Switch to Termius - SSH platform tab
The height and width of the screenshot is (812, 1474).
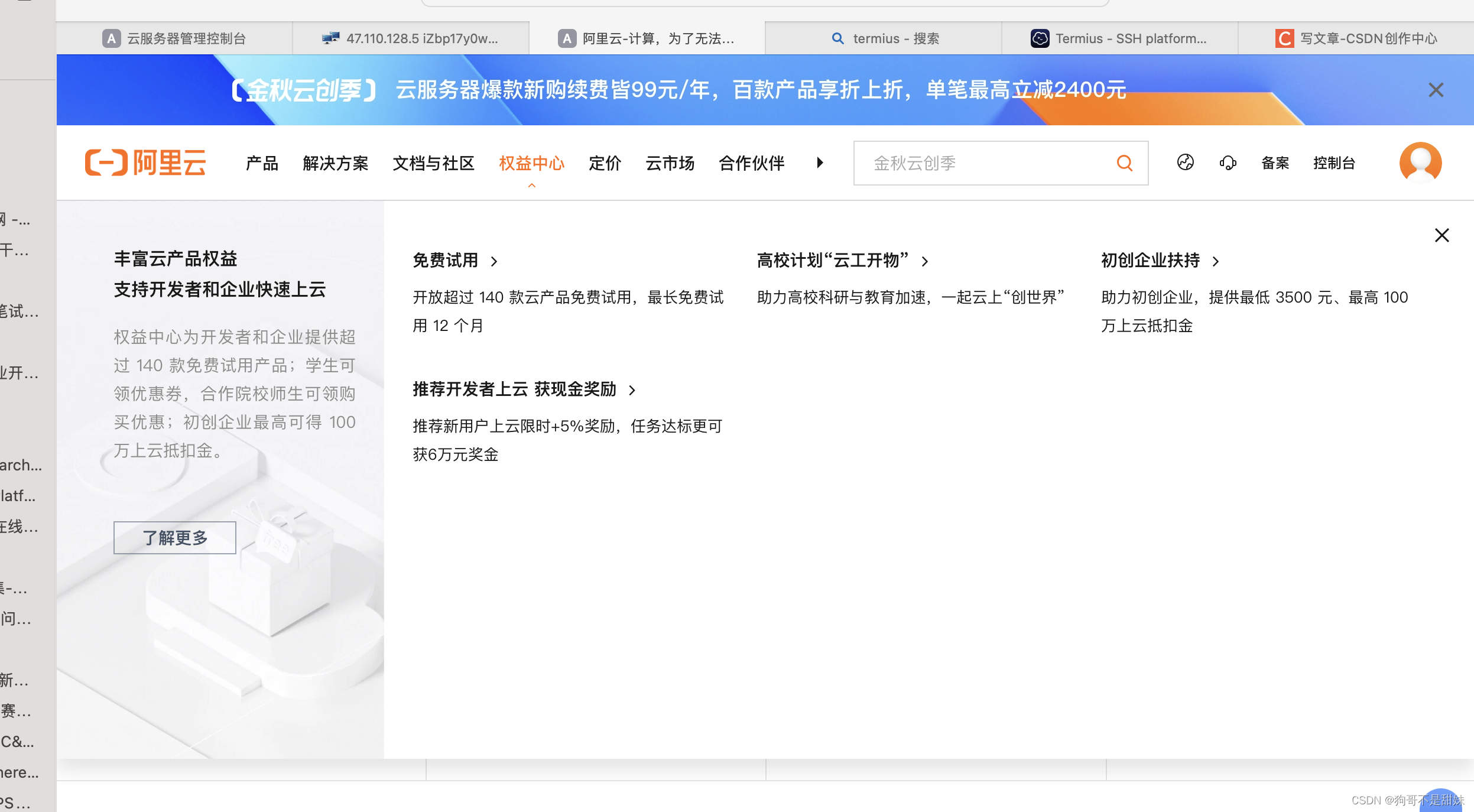point(1120,38)
